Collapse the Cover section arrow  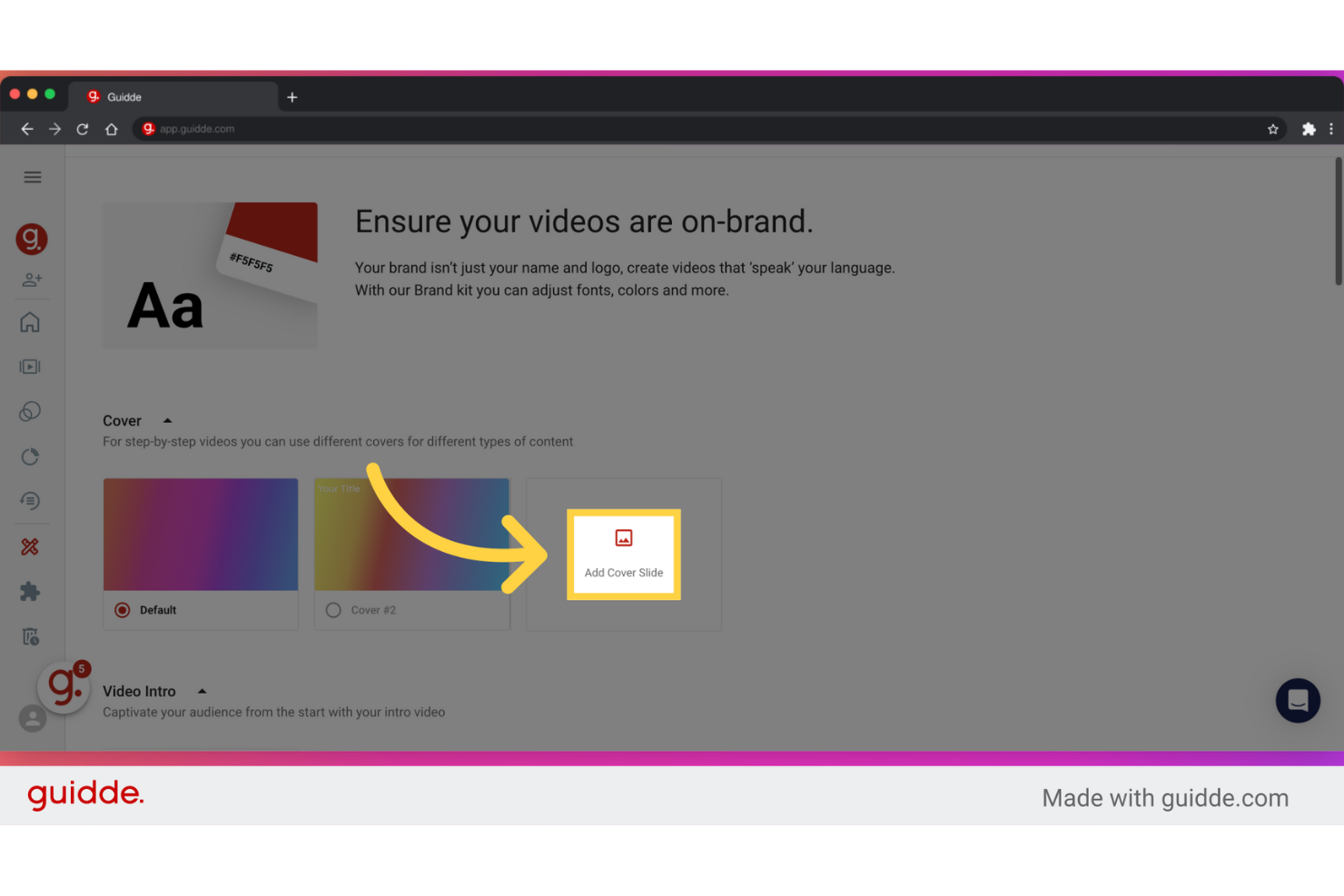coord(167,420)
